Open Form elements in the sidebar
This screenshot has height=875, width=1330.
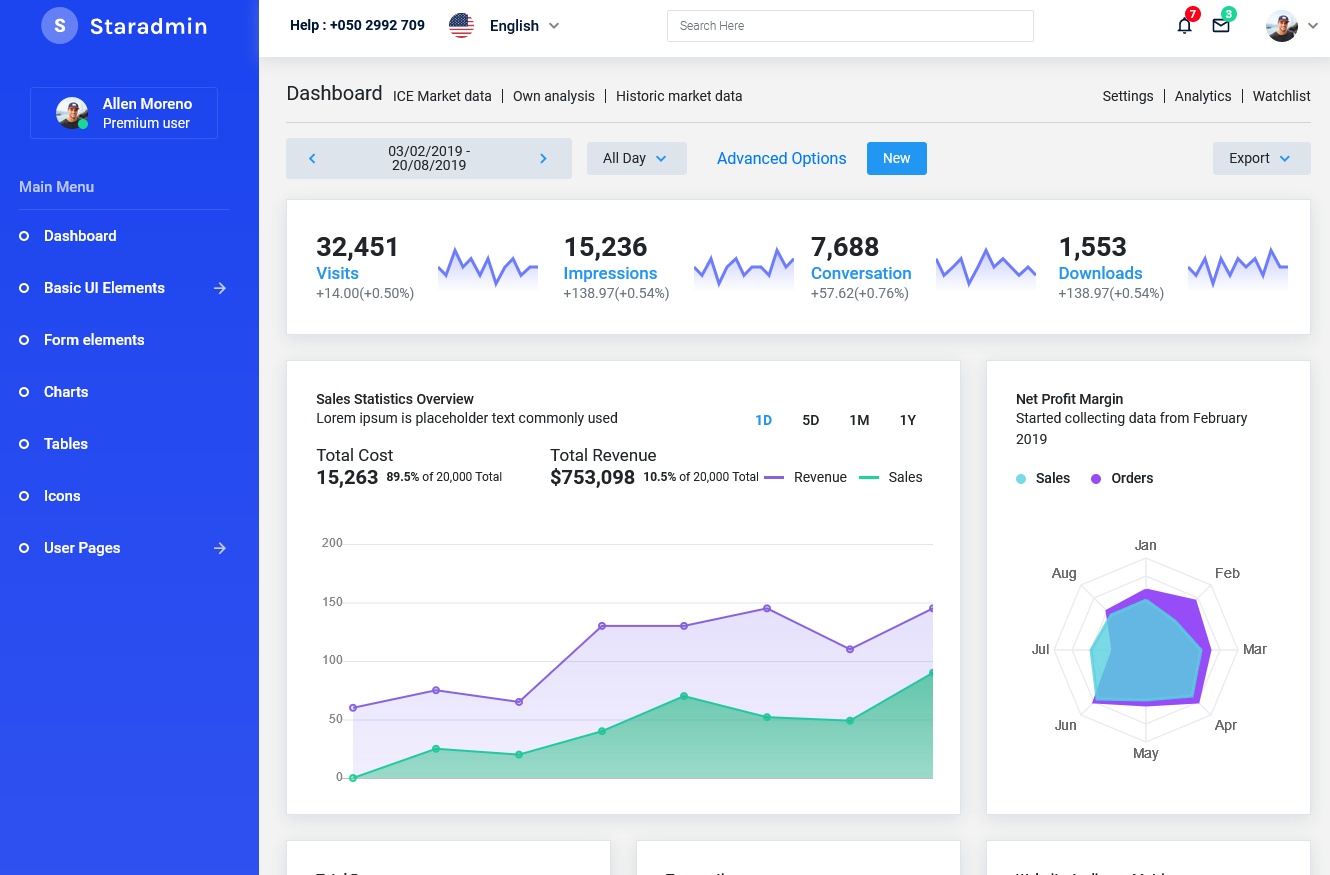[x=94, y=340]
